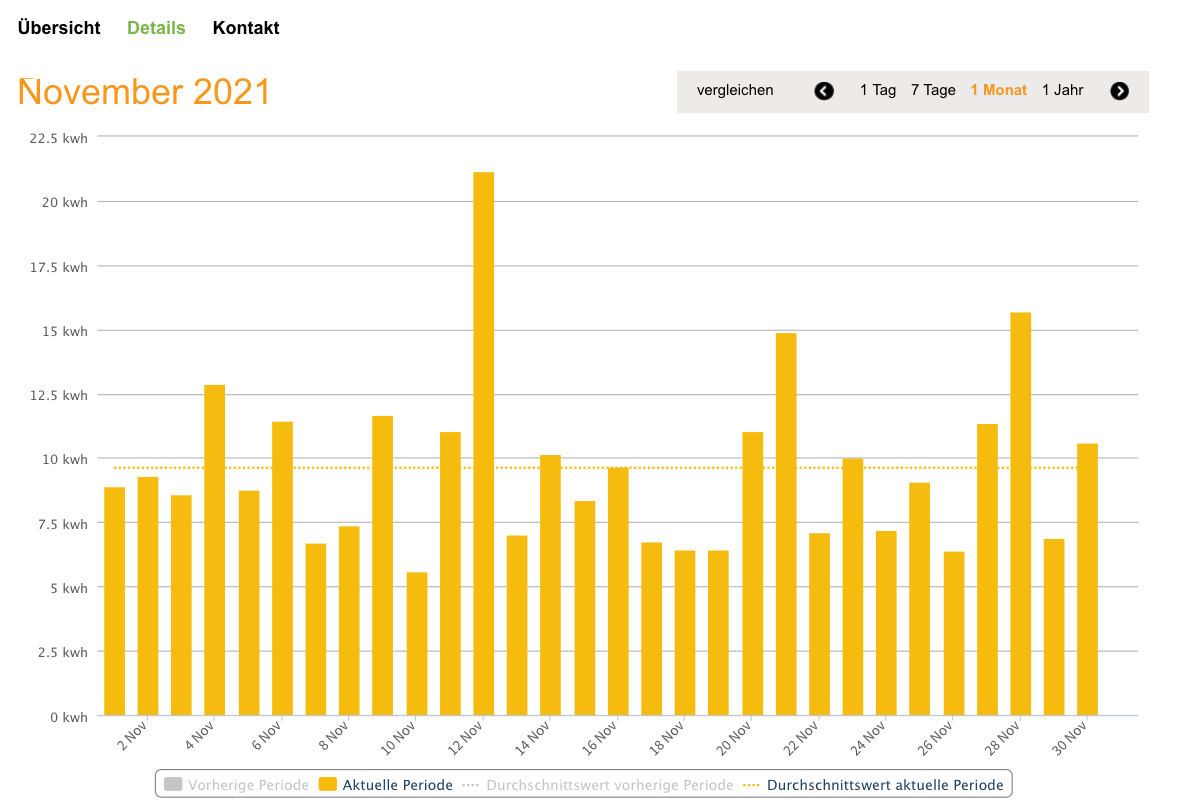Click the bar for 26 Nov
This screenshot has height=802, width=1191.
pyautogui.click(x=954, y=633)
